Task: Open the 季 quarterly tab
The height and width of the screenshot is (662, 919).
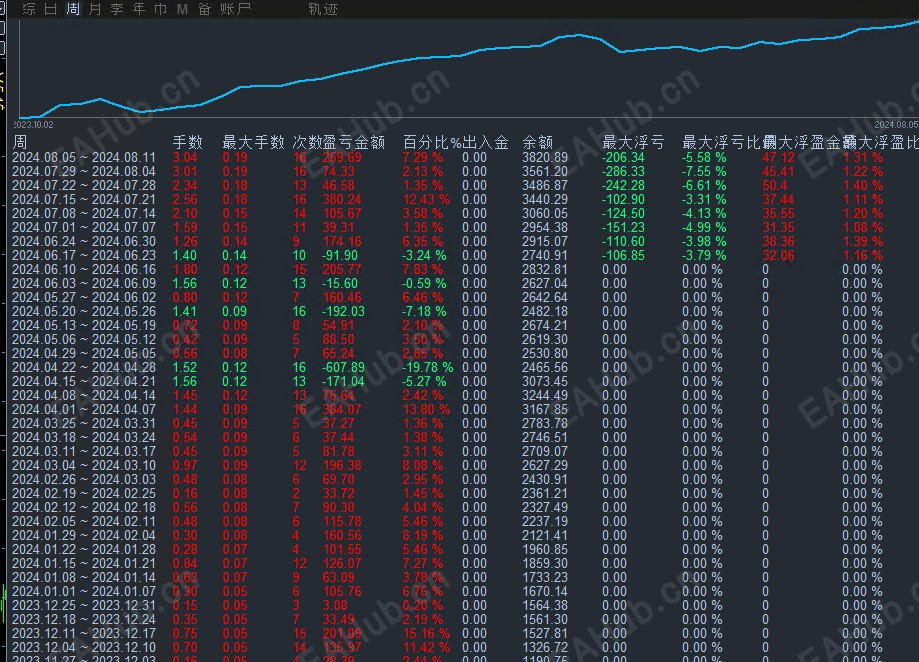Action: click(x=117, y=9)
